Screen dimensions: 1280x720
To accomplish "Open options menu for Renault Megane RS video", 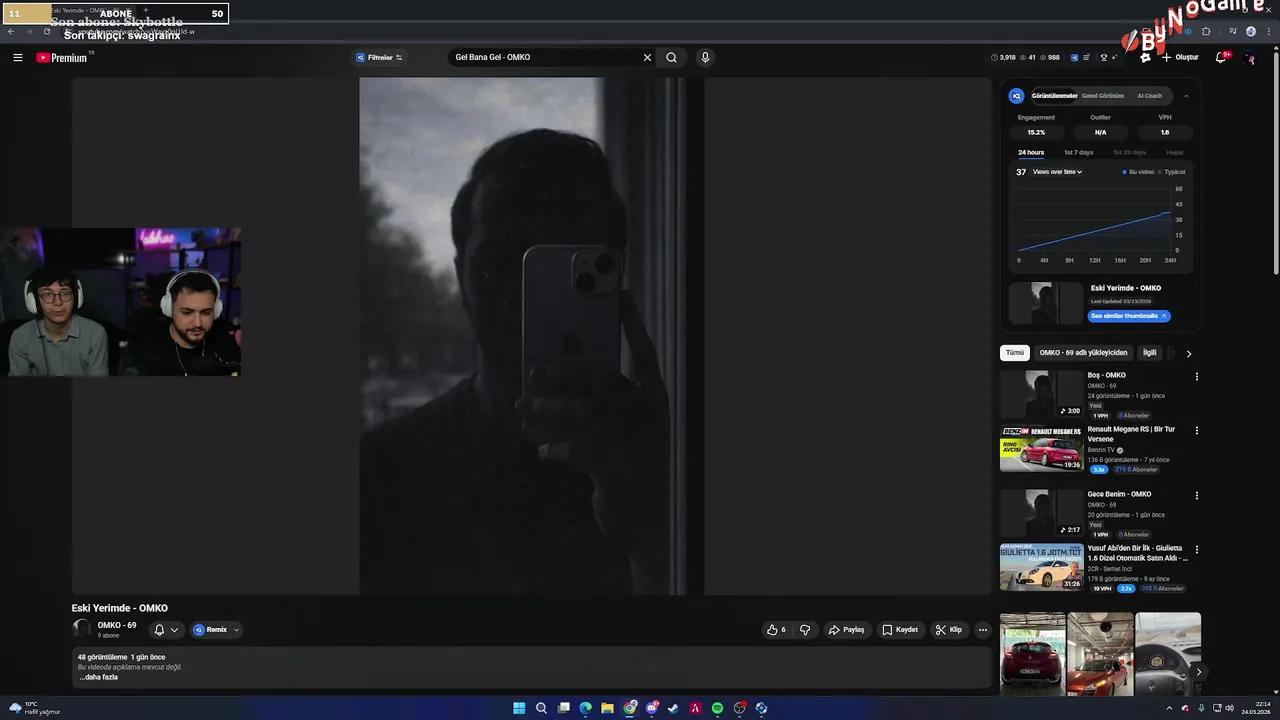I will (1196, 431).
